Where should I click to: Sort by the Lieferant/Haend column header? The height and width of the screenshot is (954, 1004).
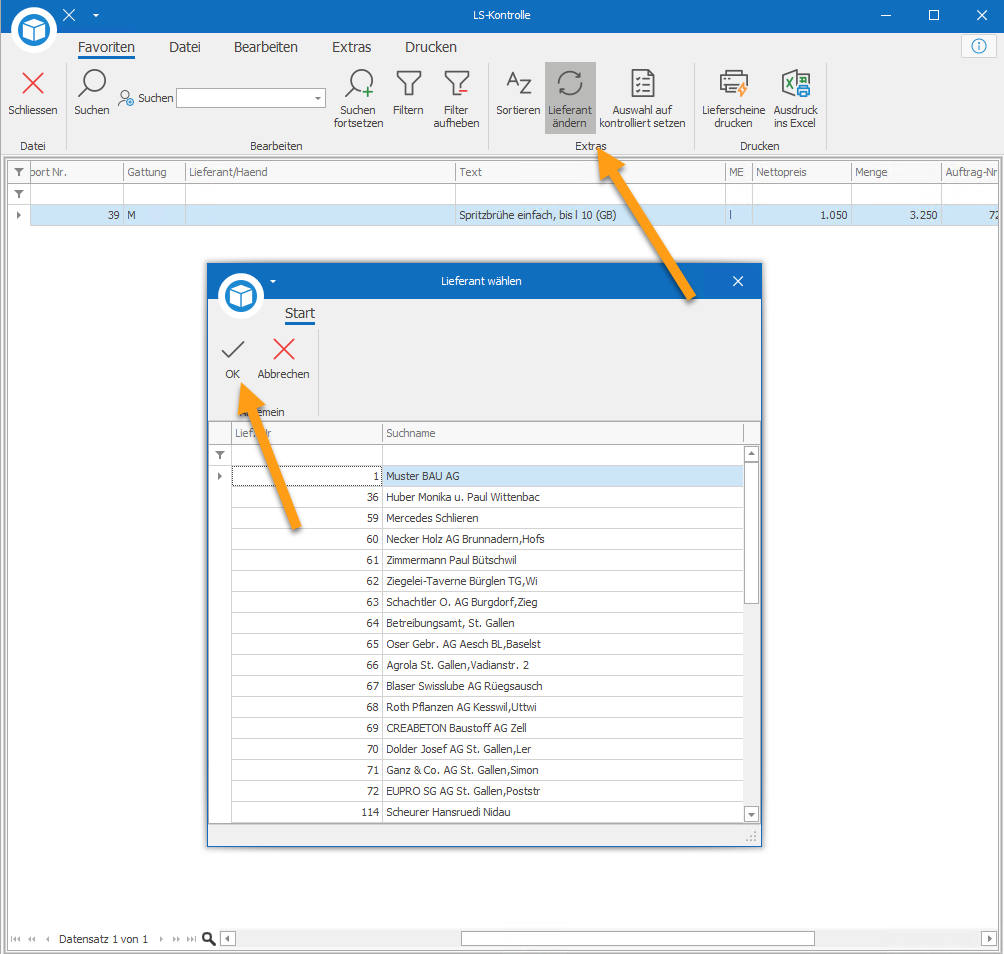320,172
